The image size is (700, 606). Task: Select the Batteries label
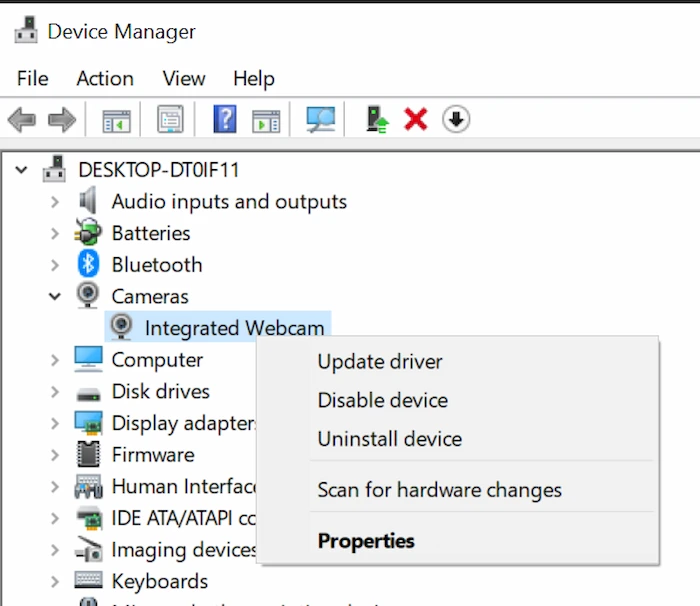click(151, 234)
